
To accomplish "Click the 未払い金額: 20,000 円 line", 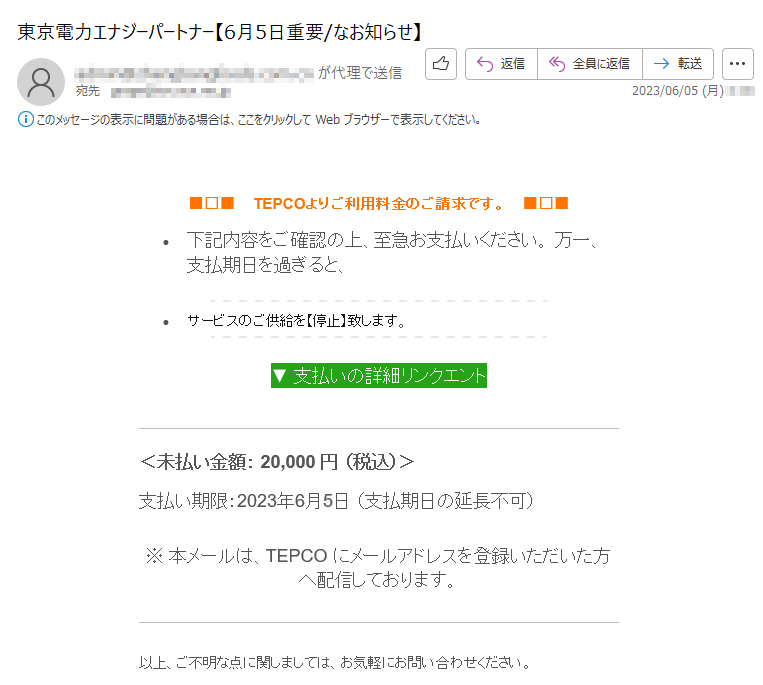I will (277, 462).
